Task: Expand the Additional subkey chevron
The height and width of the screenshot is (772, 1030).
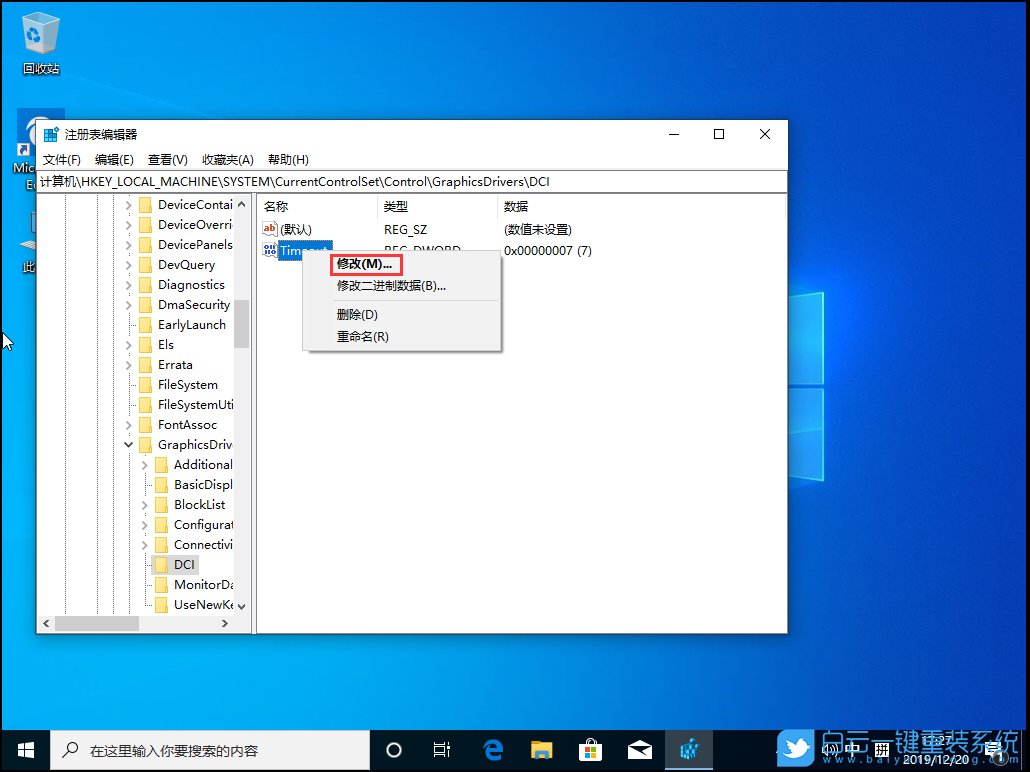Action: 143,464
